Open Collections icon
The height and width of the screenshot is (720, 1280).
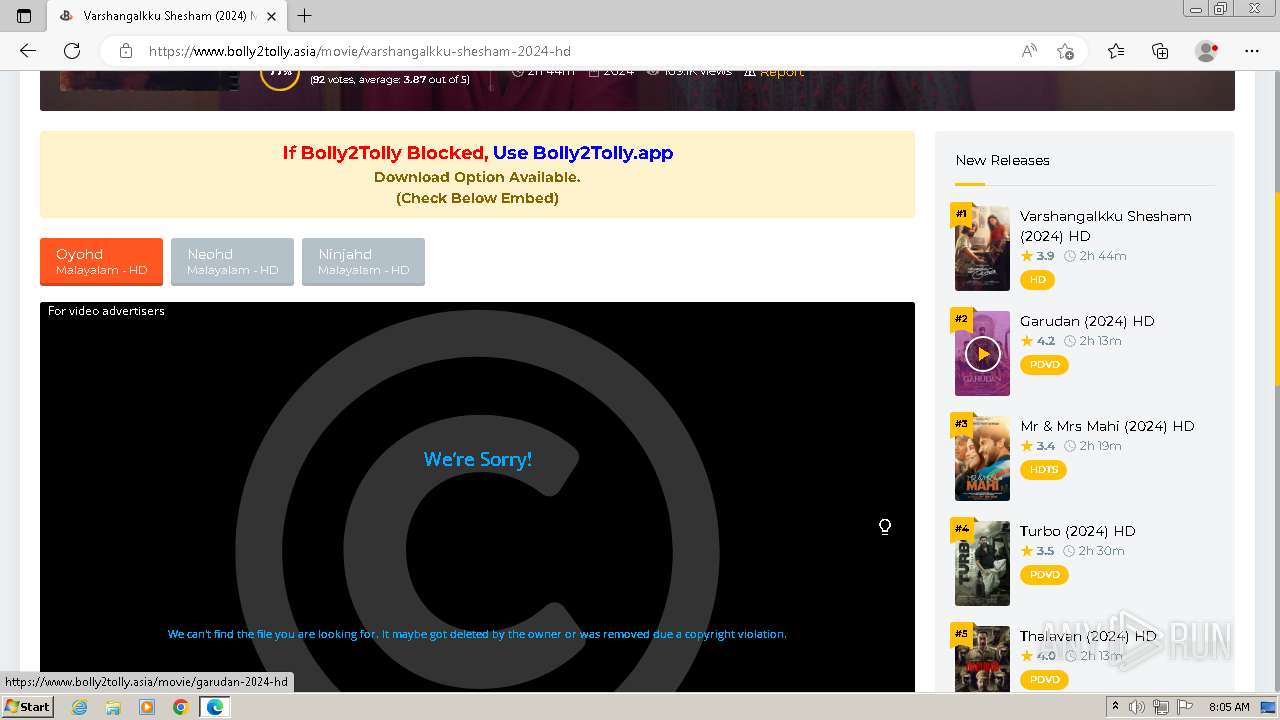[x=1160, y=51]
